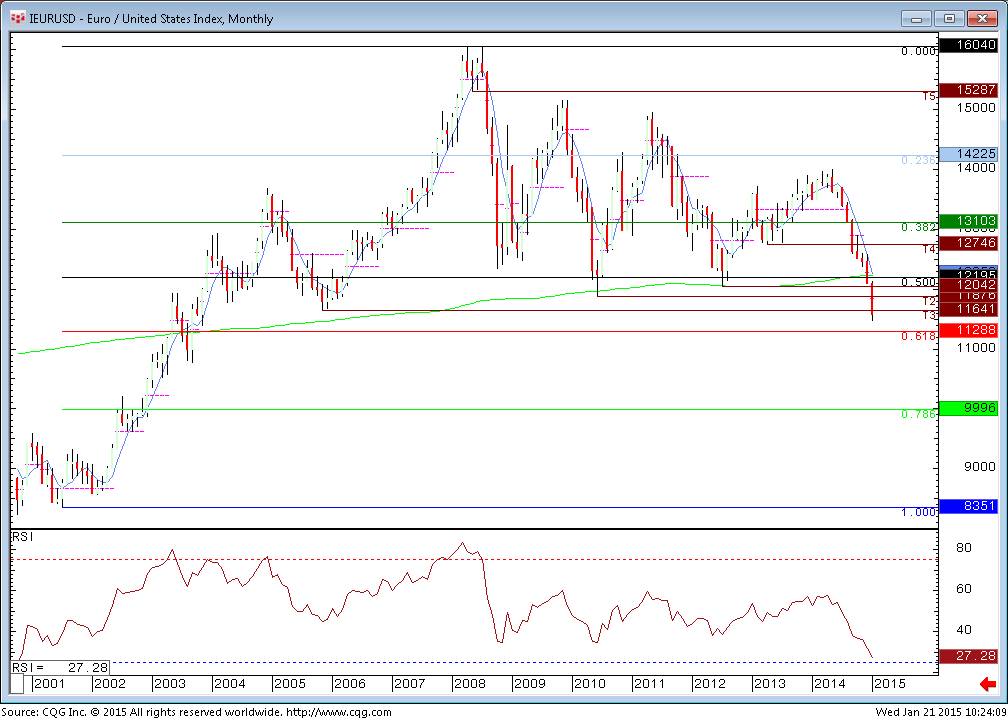Minimize the IEURUSD chart window
The width and height of the screenshot is (1008, 720).
pos(914,18)
